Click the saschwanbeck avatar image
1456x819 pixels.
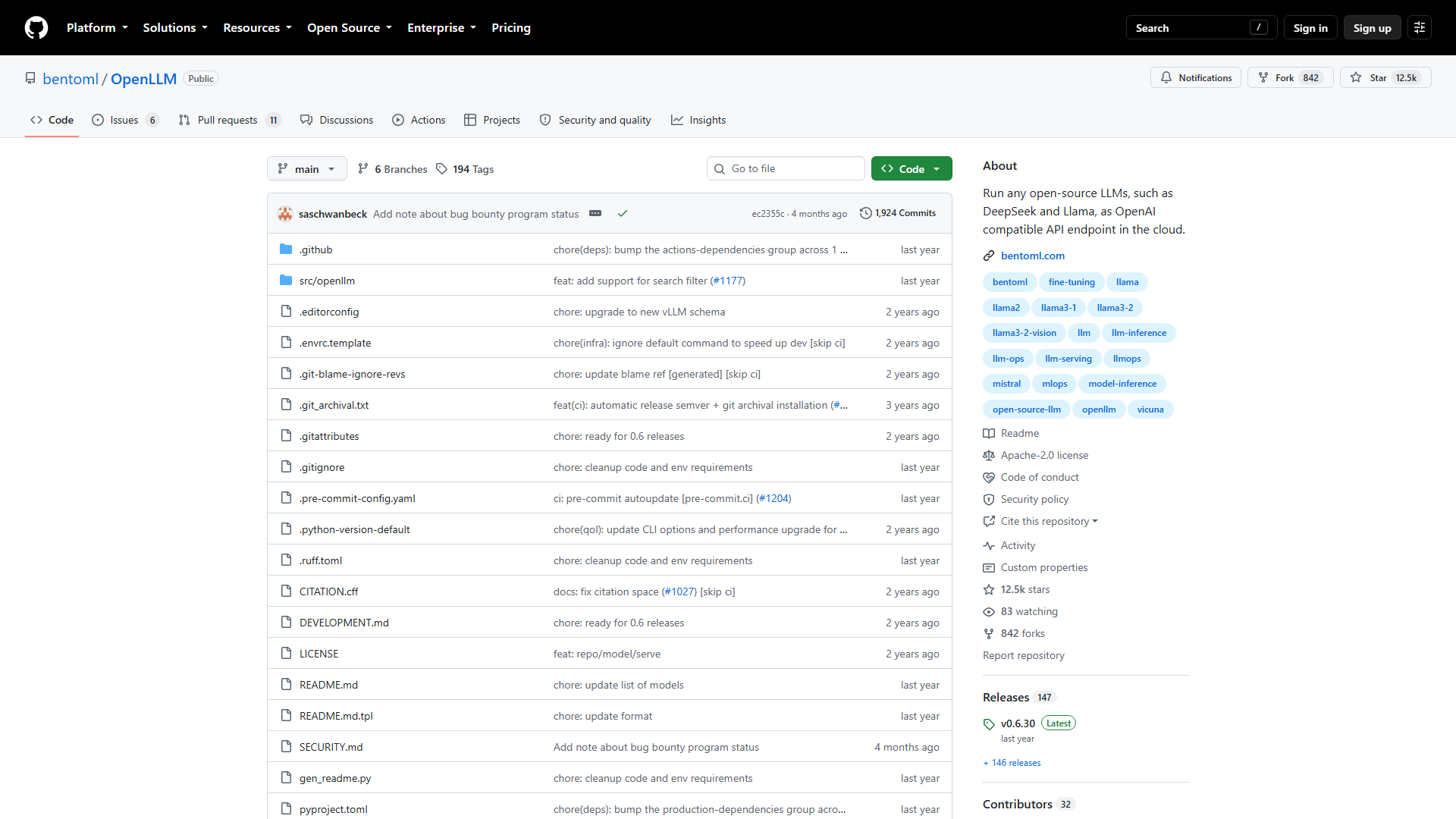tap(285, 214)
